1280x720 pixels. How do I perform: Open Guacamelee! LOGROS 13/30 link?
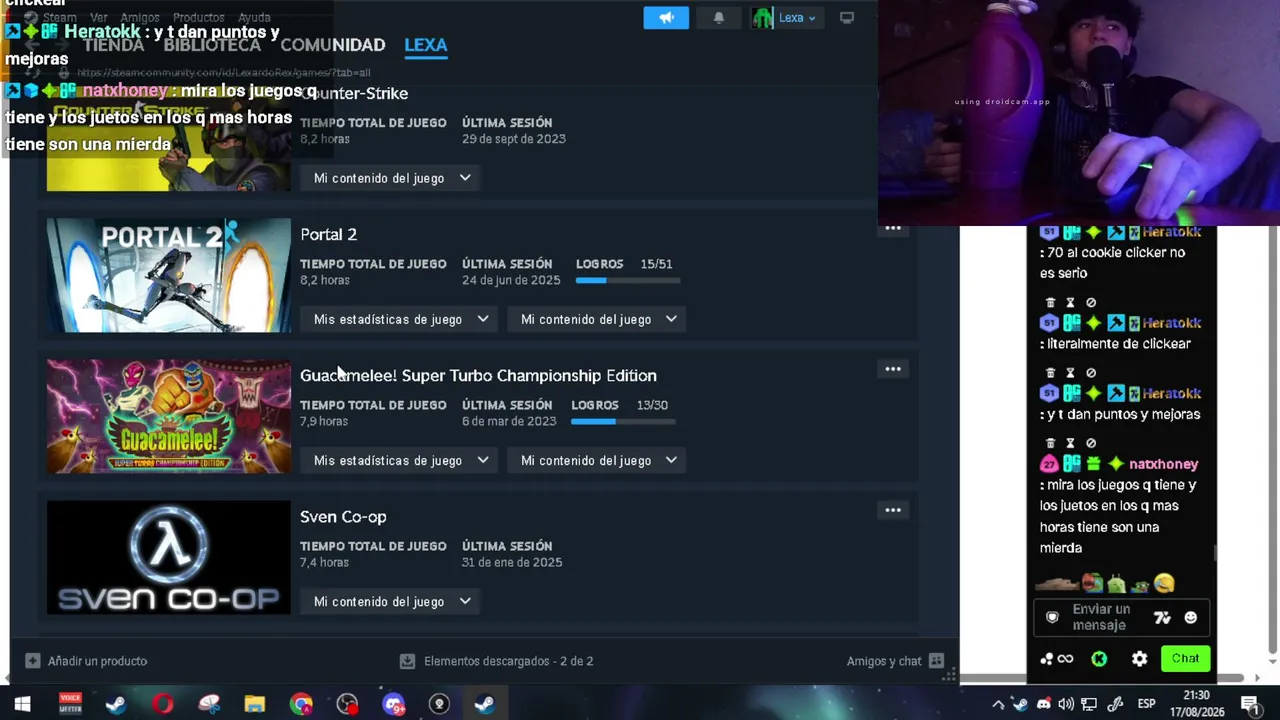[619, 405]
